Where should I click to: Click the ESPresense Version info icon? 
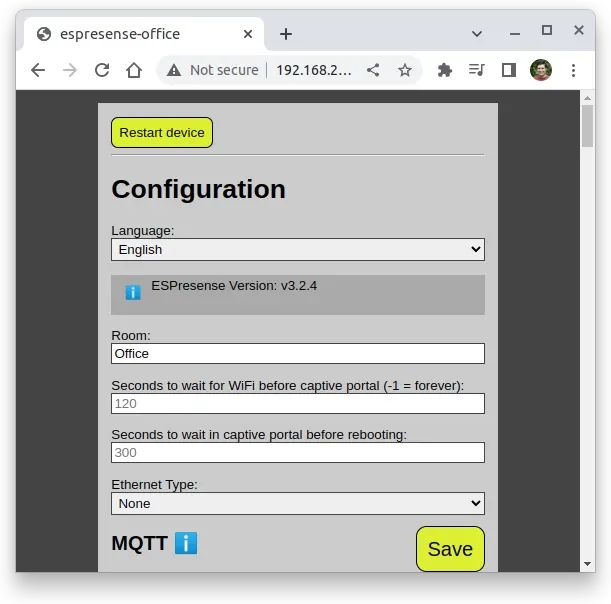click(133, 292)
